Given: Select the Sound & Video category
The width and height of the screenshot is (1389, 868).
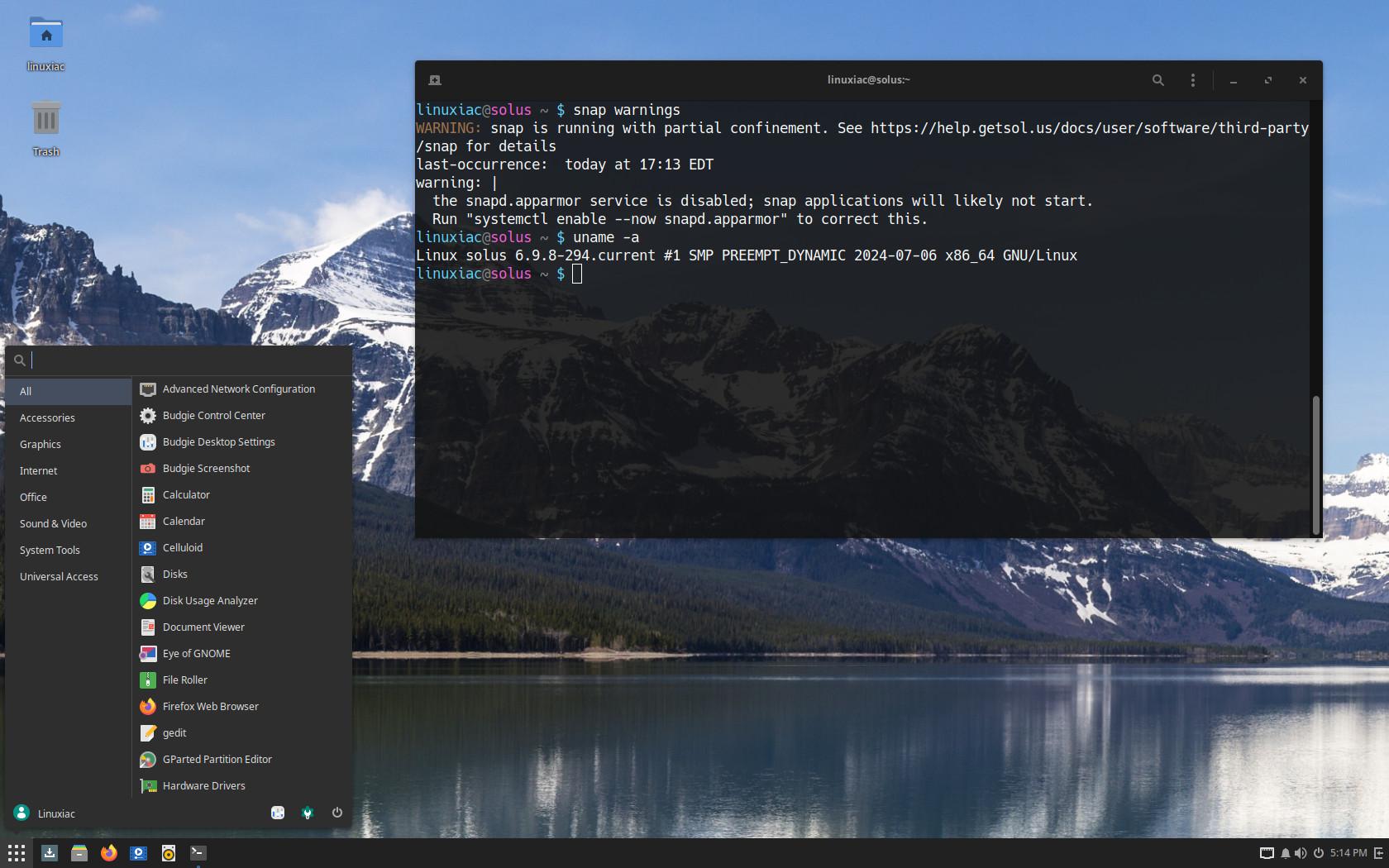Looking at the screenshot, I should [x=69, y=523].
